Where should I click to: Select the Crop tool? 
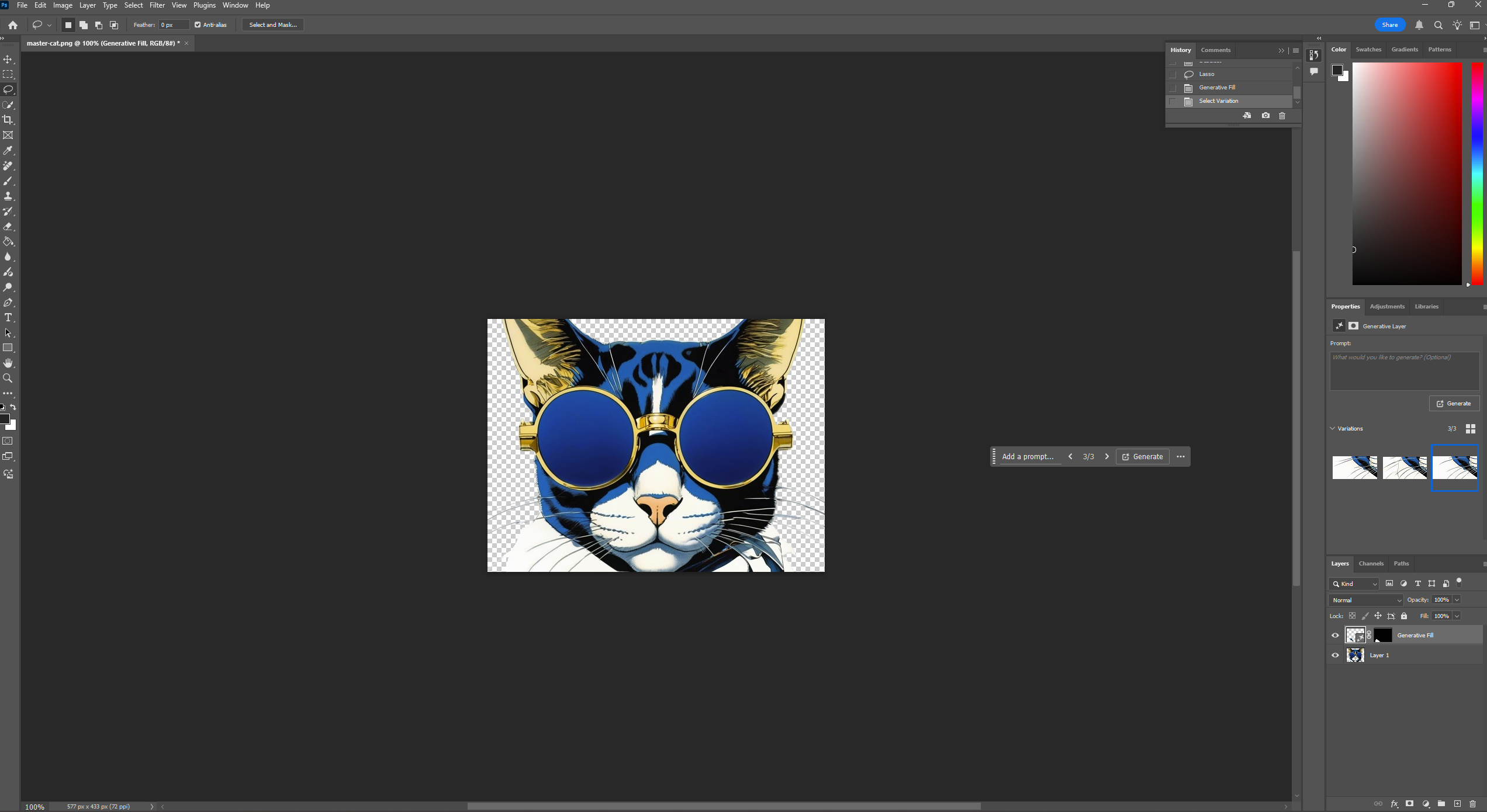click(8, 120)
